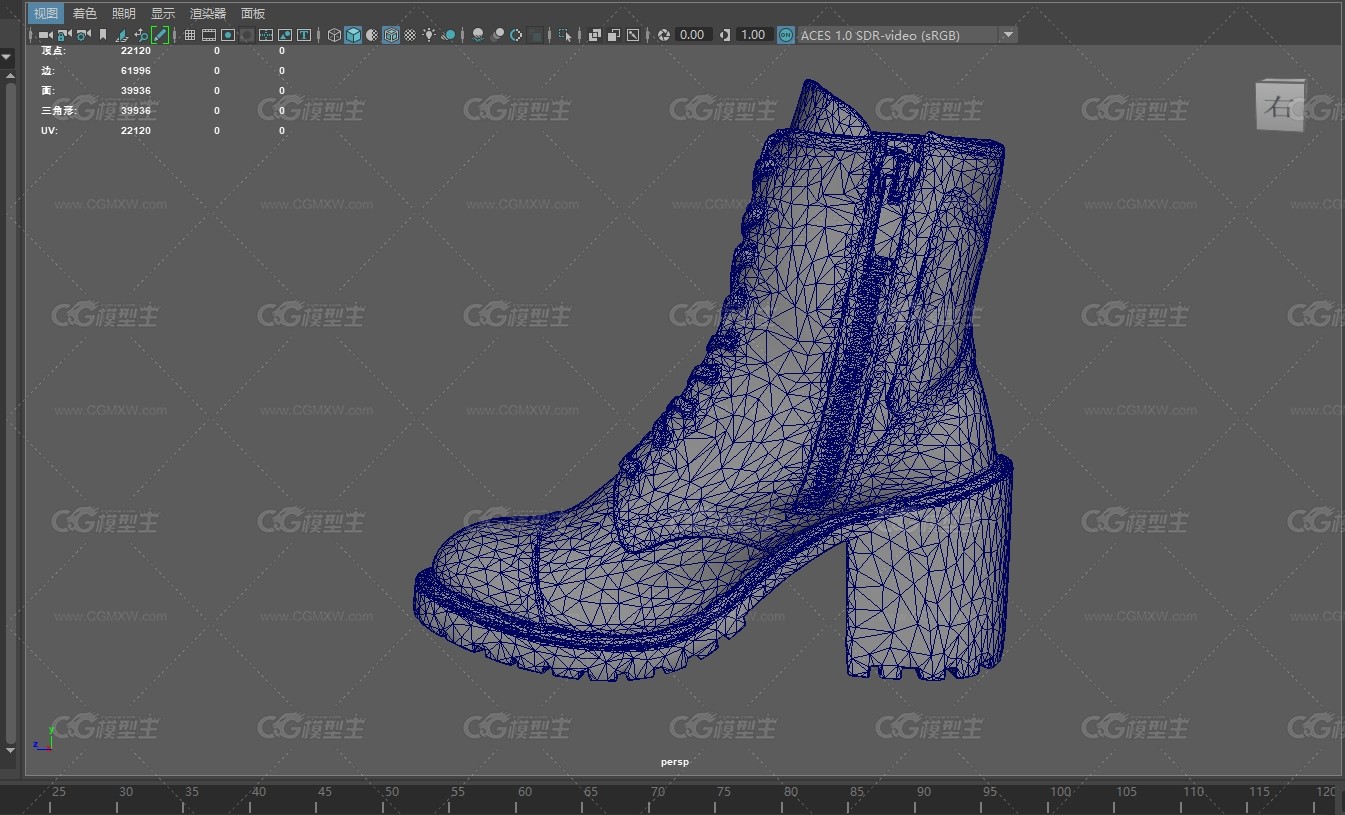The image size is (1345, 815).
Task: Click the Safe Action icon
Action: pos(285,35)
